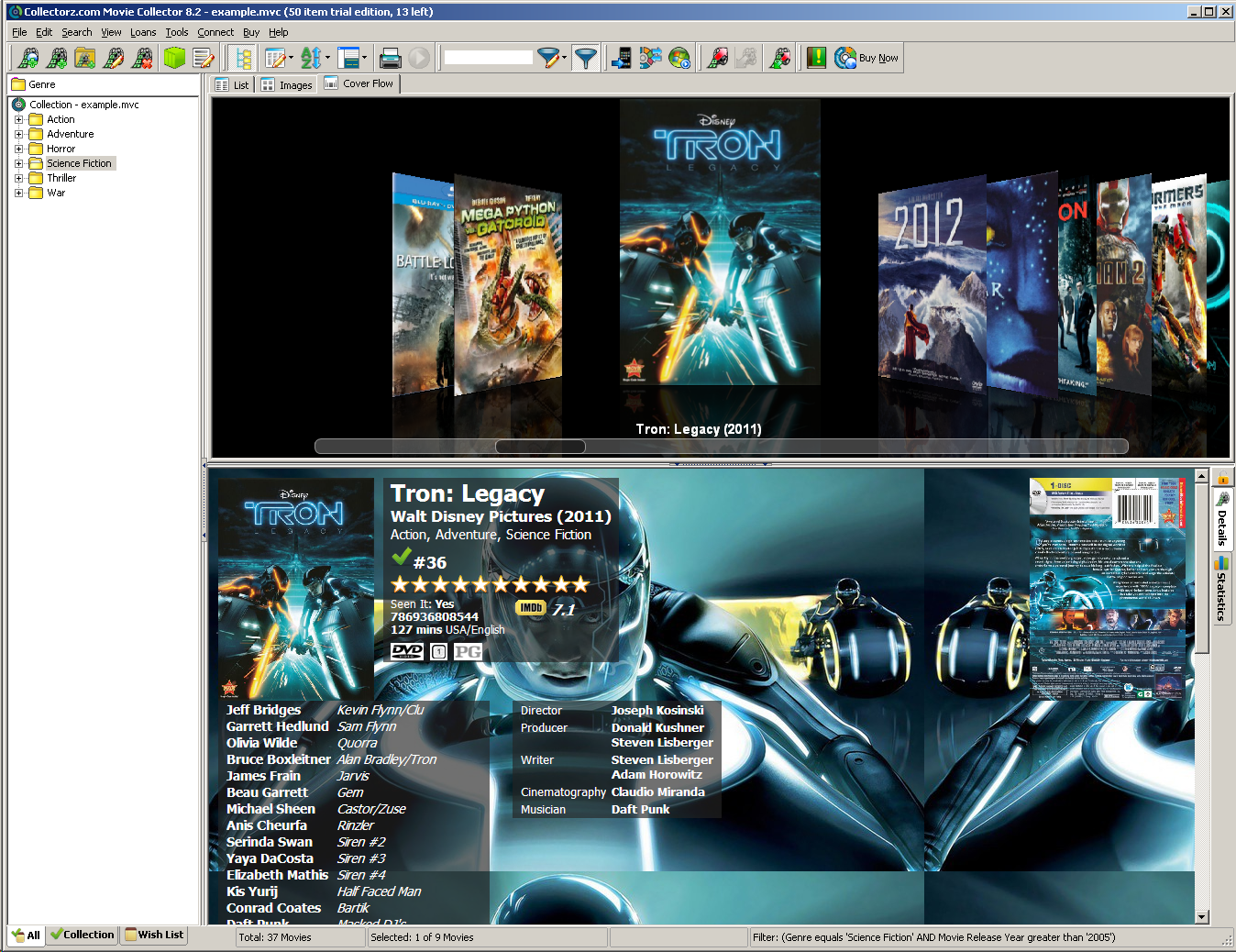Show only Collection items
This screenshot has height=952, width=1236.
tap(82, 935)
